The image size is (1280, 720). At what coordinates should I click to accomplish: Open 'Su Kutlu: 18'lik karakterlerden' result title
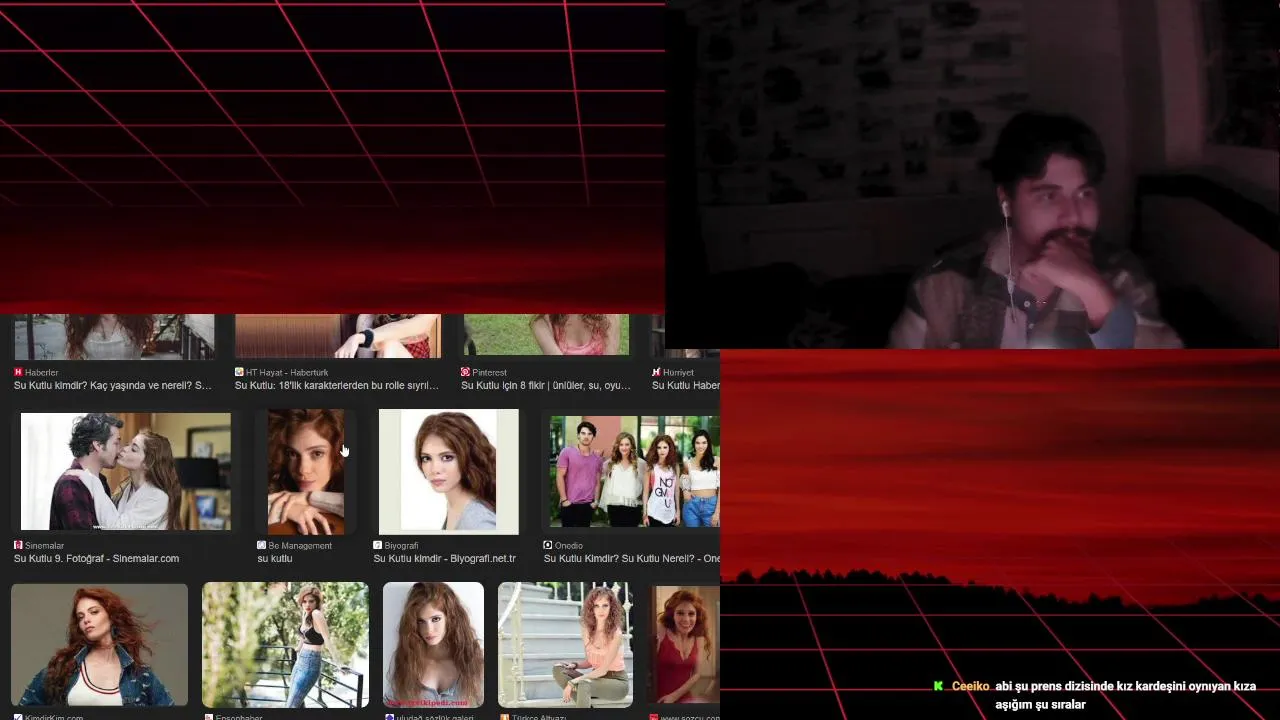tap(337, 385)
